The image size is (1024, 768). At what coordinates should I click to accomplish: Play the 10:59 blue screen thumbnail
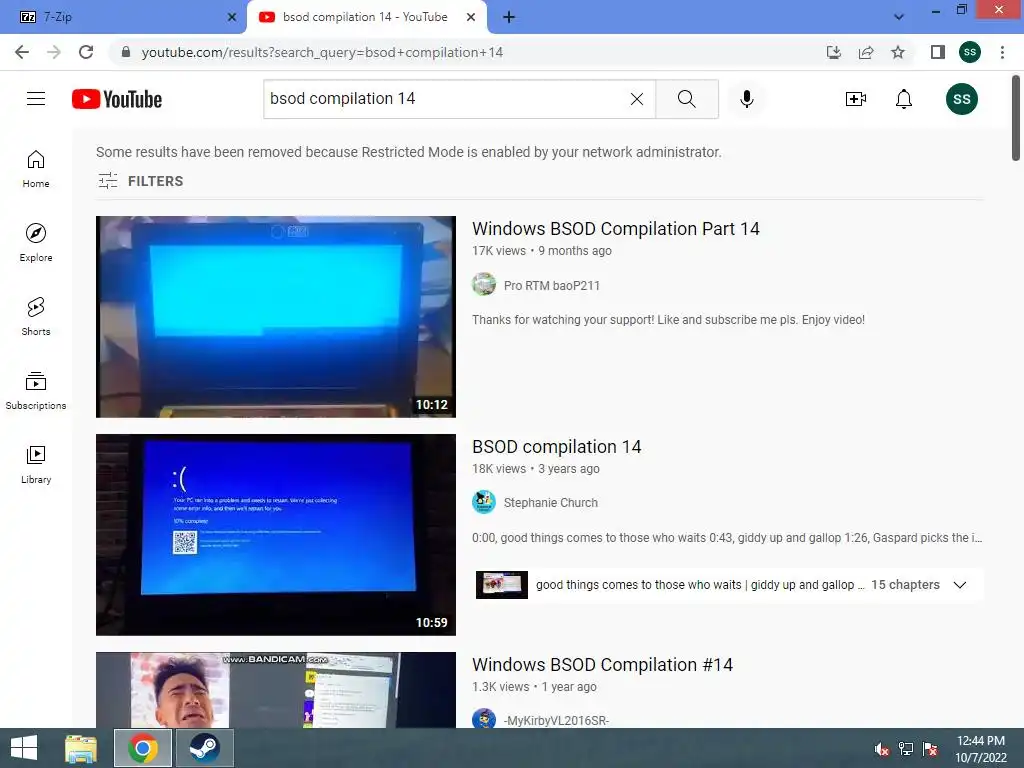(276, 535)
